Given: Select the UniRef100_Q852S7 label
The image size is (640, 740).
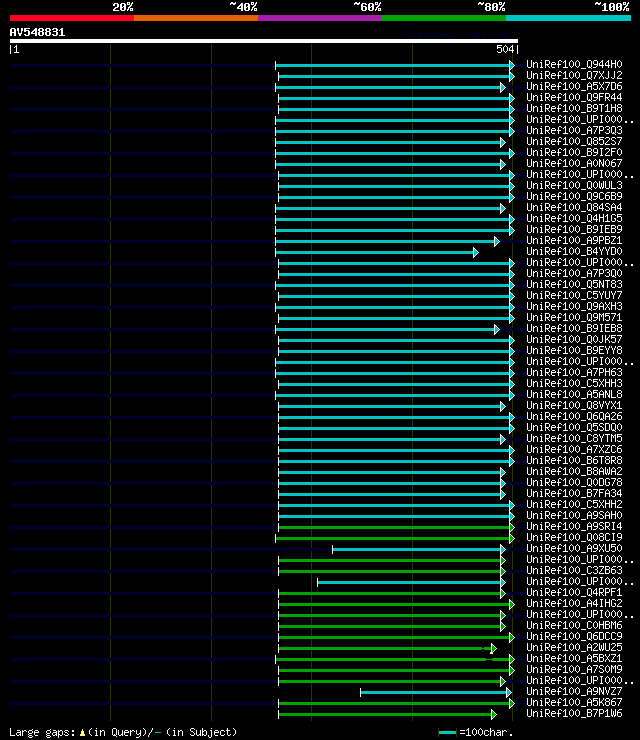Looking at the screenshot, I should (x=574, y=141).
